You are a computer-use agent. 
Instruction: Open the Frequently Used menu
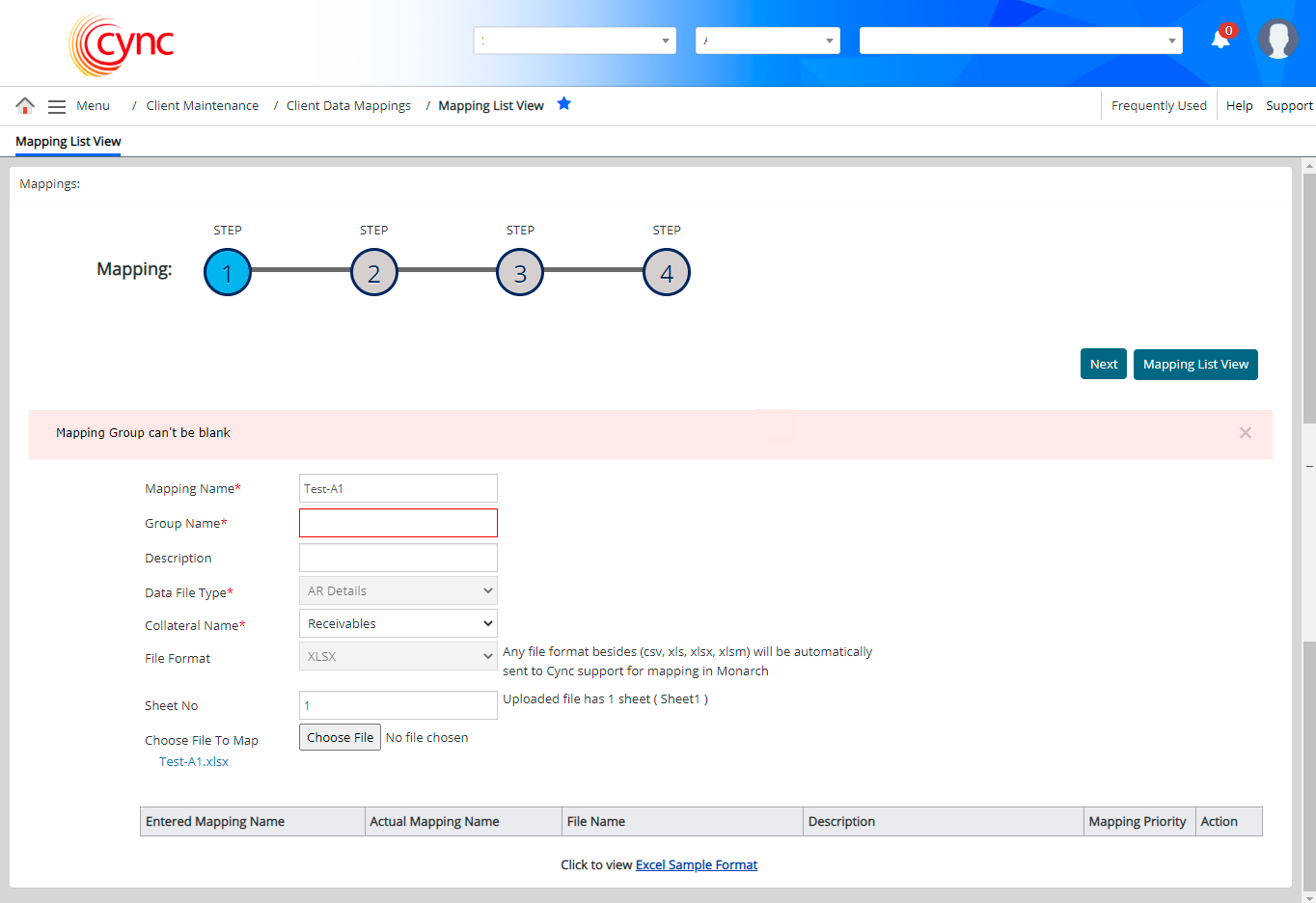[x=1158, y=106]
